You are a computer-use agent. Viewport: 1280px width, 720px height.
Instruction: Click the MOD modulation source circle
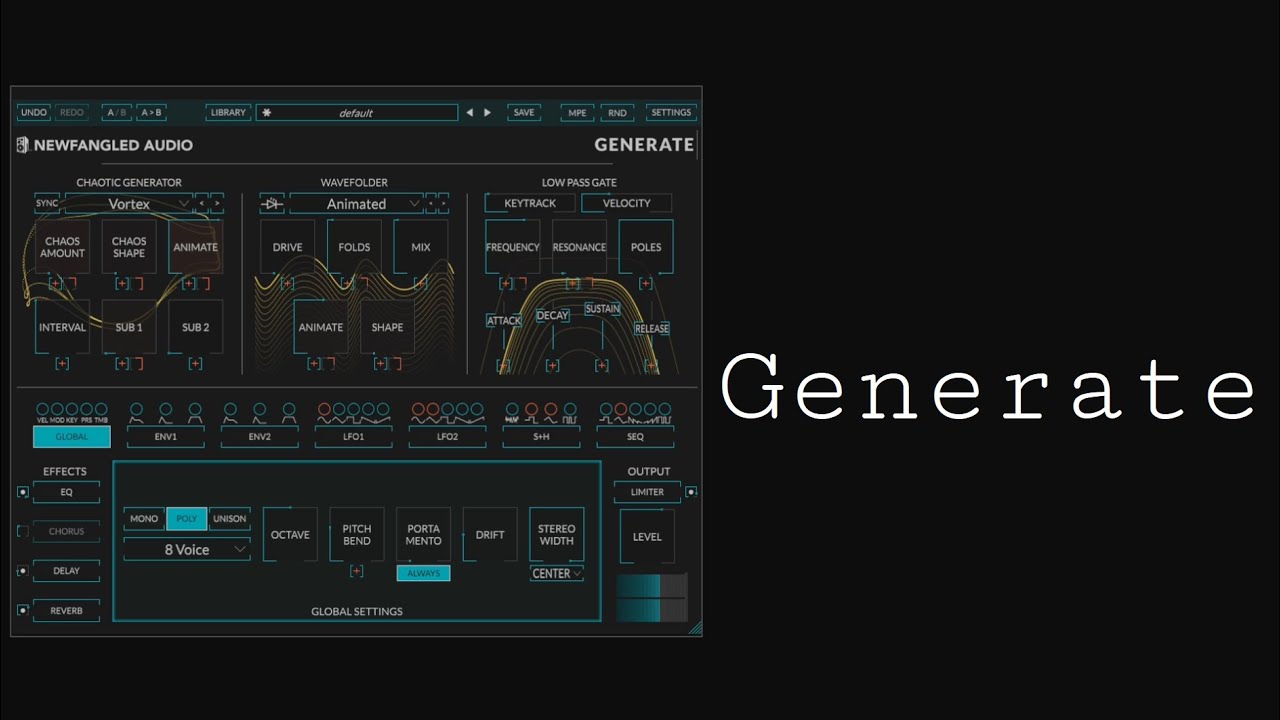(57, 410)
